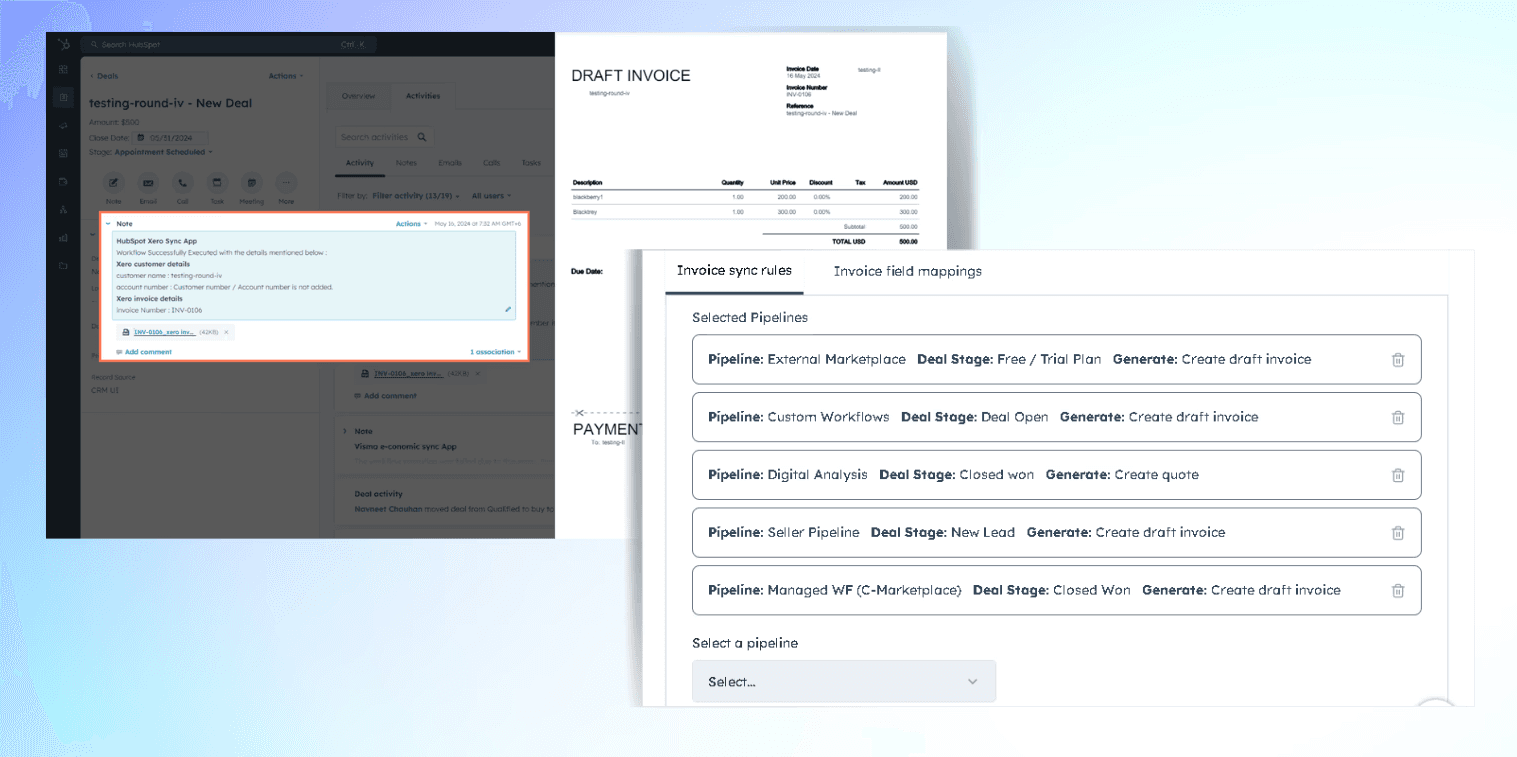Open the Activities tab of the deal
This screenshot has width=1517, height=757.
[423, 96]
